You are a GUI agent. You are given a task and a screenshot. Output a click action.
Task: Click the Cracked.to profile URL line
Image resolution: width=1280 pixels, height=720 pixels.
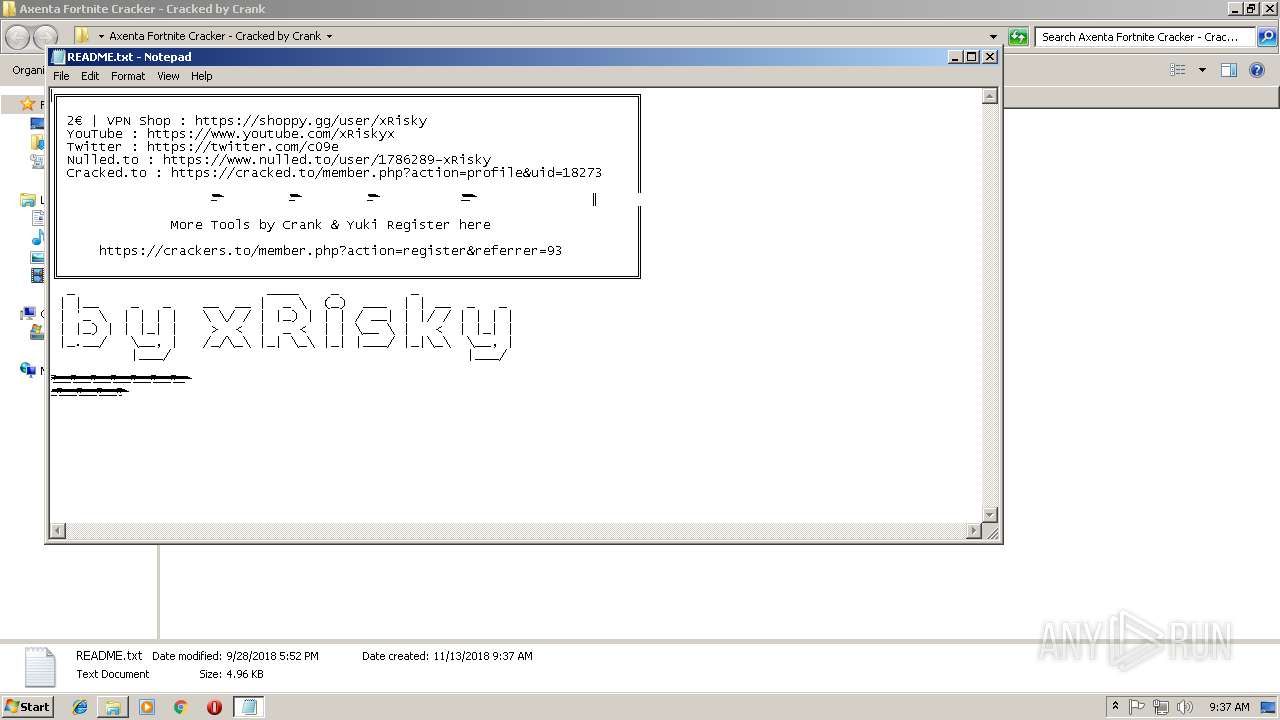(x=334, y=173)
